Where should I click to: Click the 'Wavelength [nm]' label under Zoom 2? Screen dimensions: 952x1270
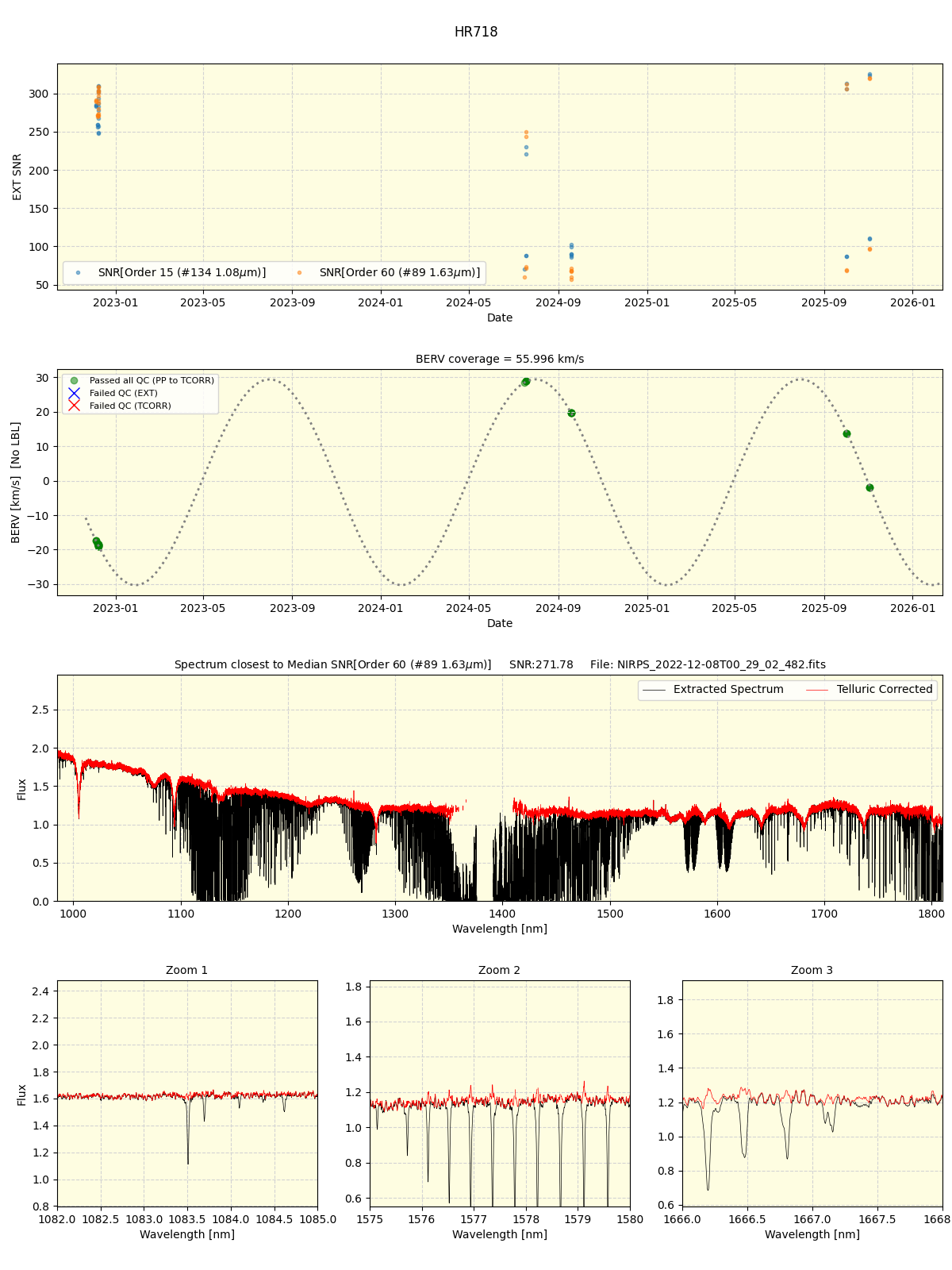click(x=500, y=1234)
